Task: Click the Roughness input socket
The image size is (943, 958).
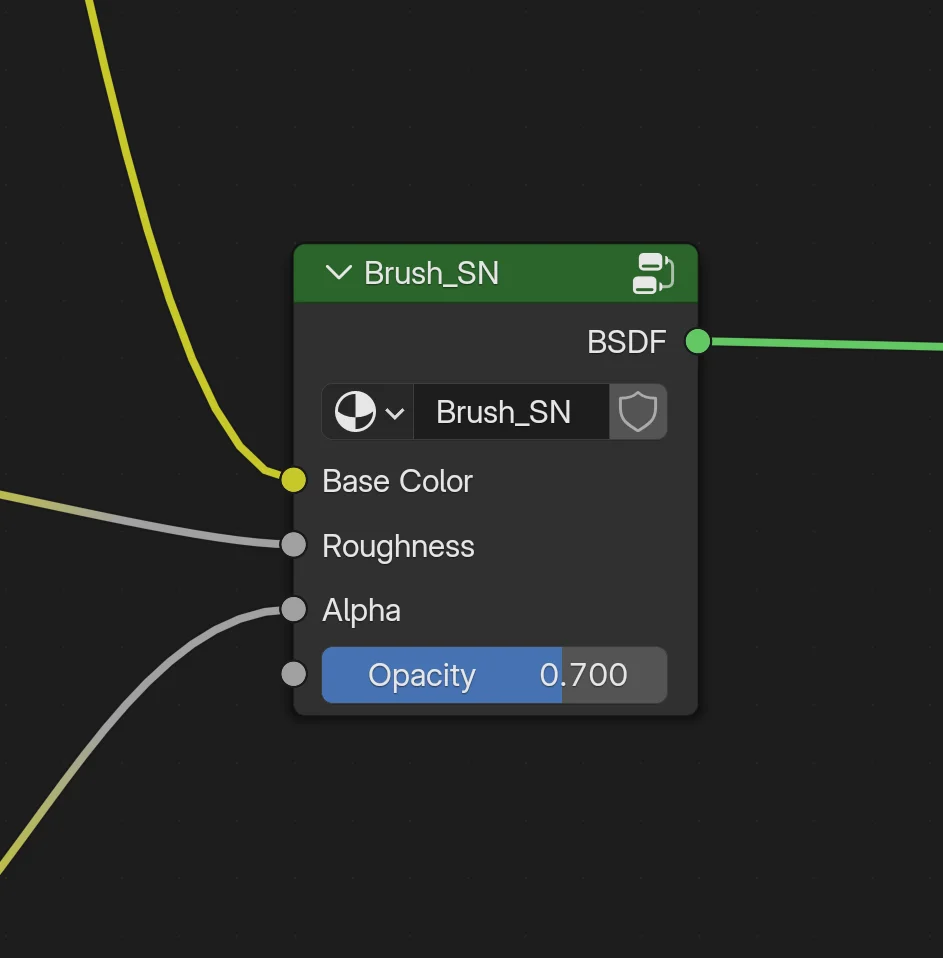Action: tap(292, 544)
